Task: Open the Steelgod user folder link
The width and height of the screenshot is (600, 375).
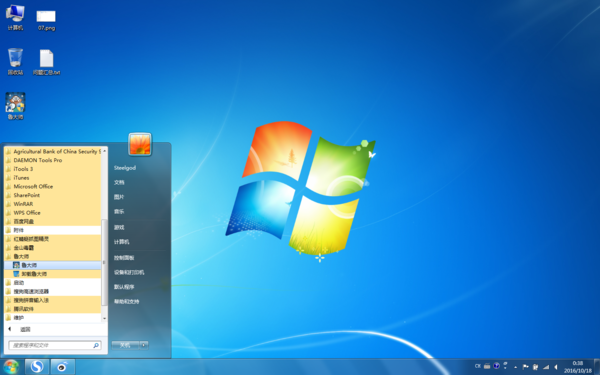Action: tap(125, 168)
